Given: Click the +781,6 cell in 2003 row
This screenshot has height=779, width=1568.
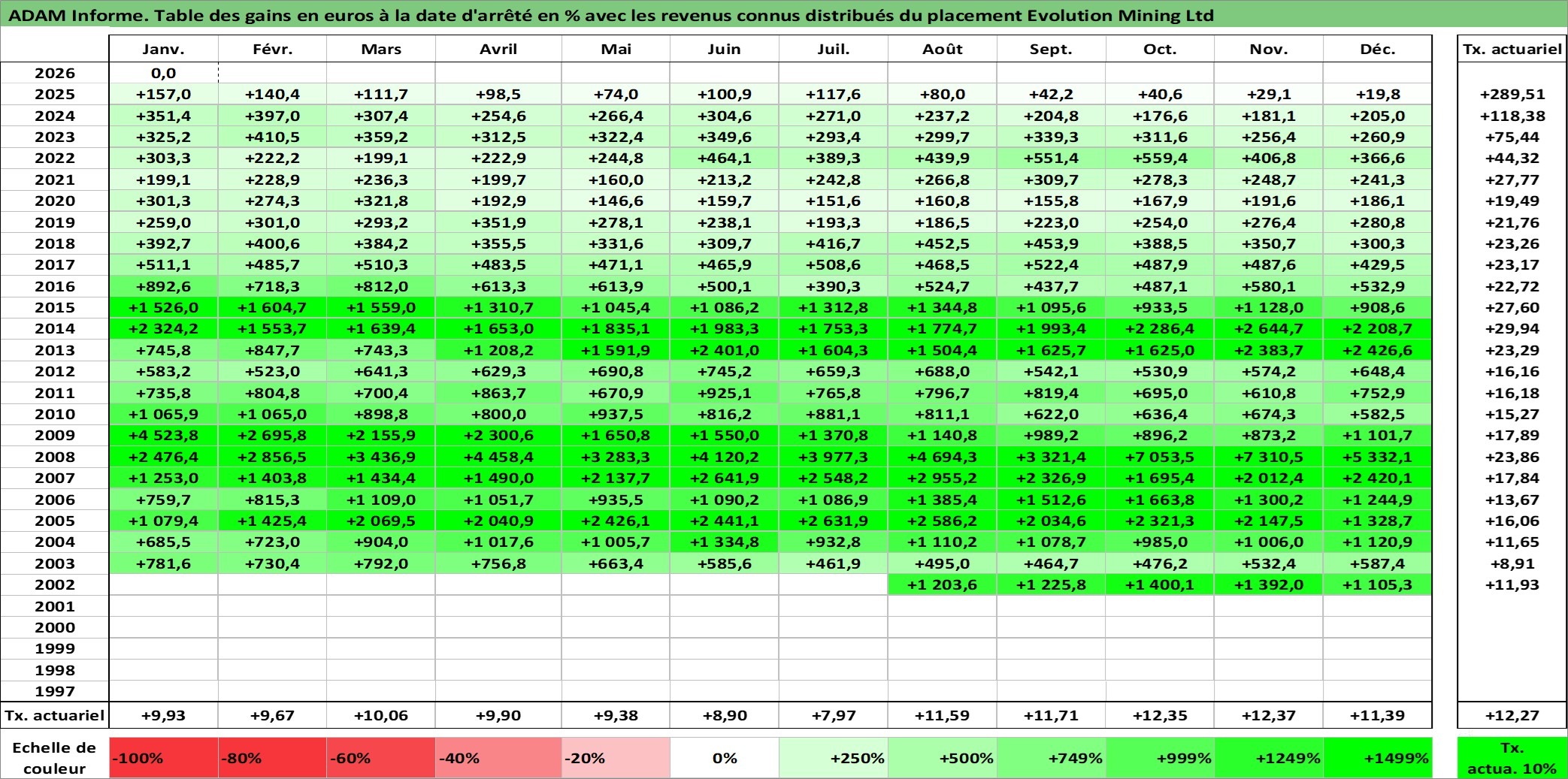Looking at the screenshot, I should point(163,563).
